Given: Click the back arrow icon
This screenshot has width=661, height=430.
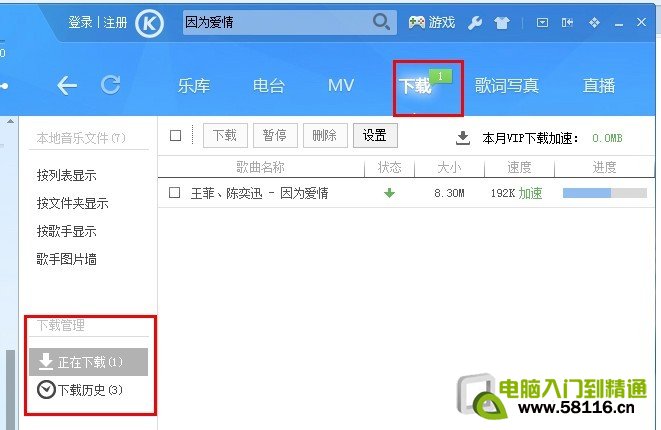Looking at the screenshot, I should [67, 86].
